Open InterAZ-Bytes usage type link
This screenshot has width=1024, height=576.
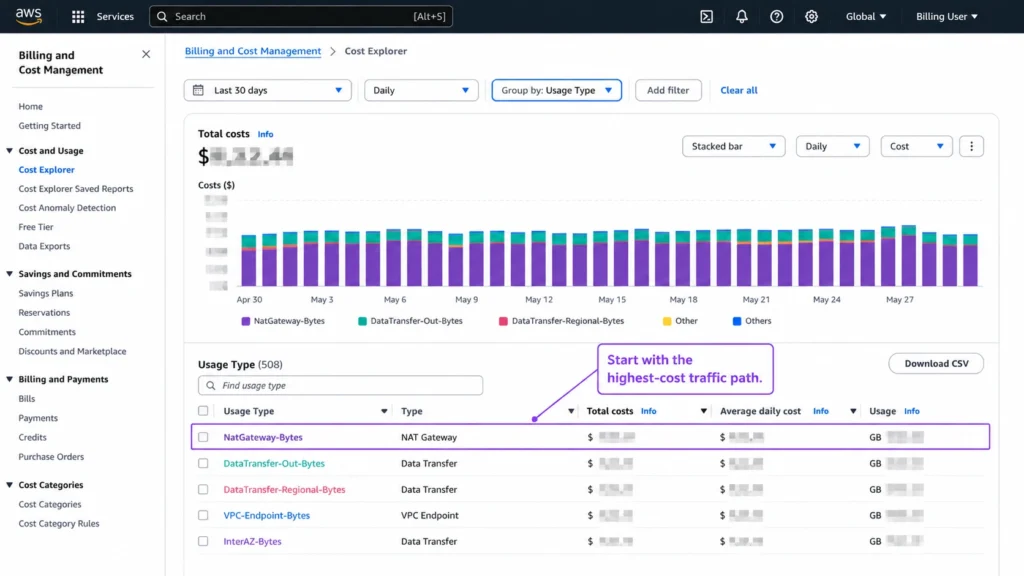pos(252,541)
